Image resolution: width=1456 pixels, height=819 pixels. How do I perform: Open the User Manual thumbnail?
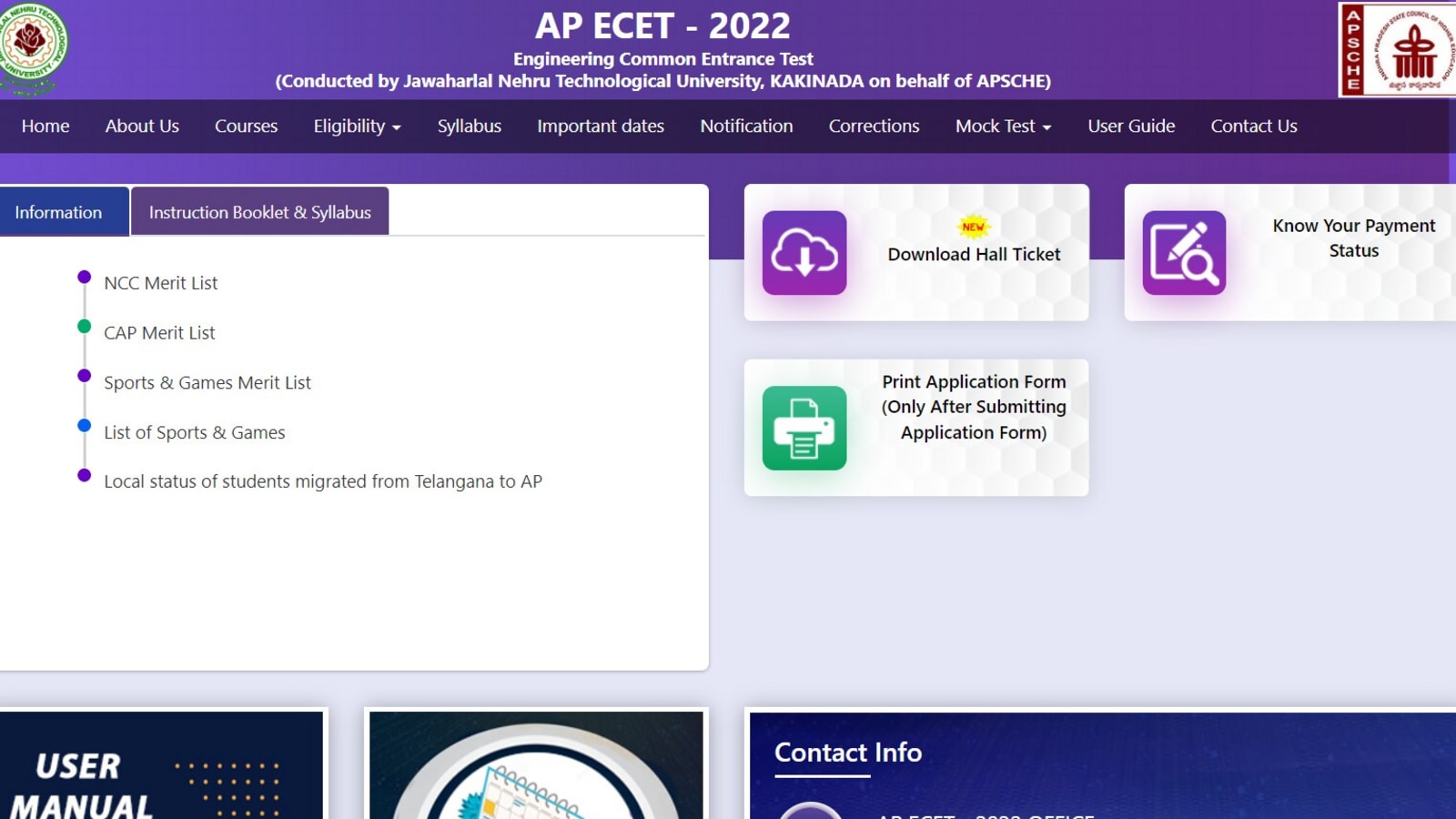(162, 765)
